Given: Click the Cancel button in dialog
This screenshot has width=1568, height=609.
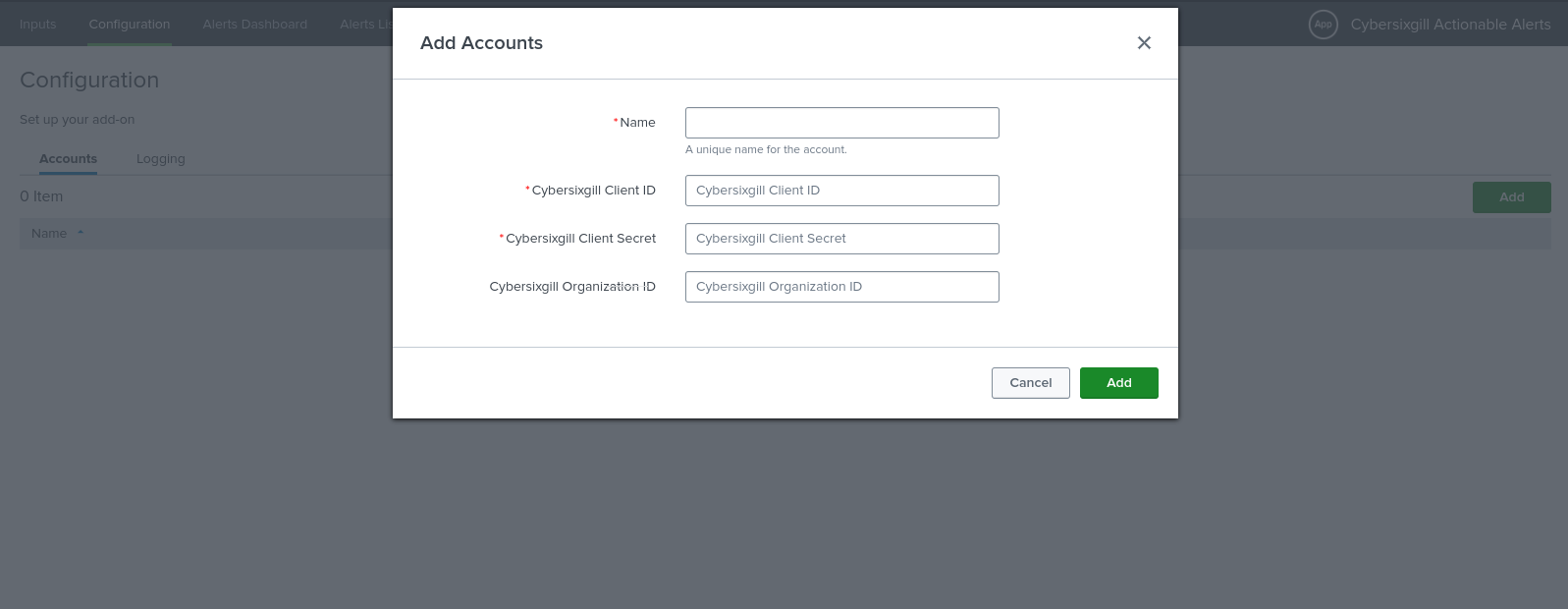Looking at the screenshot, I should coord(1031,383).
